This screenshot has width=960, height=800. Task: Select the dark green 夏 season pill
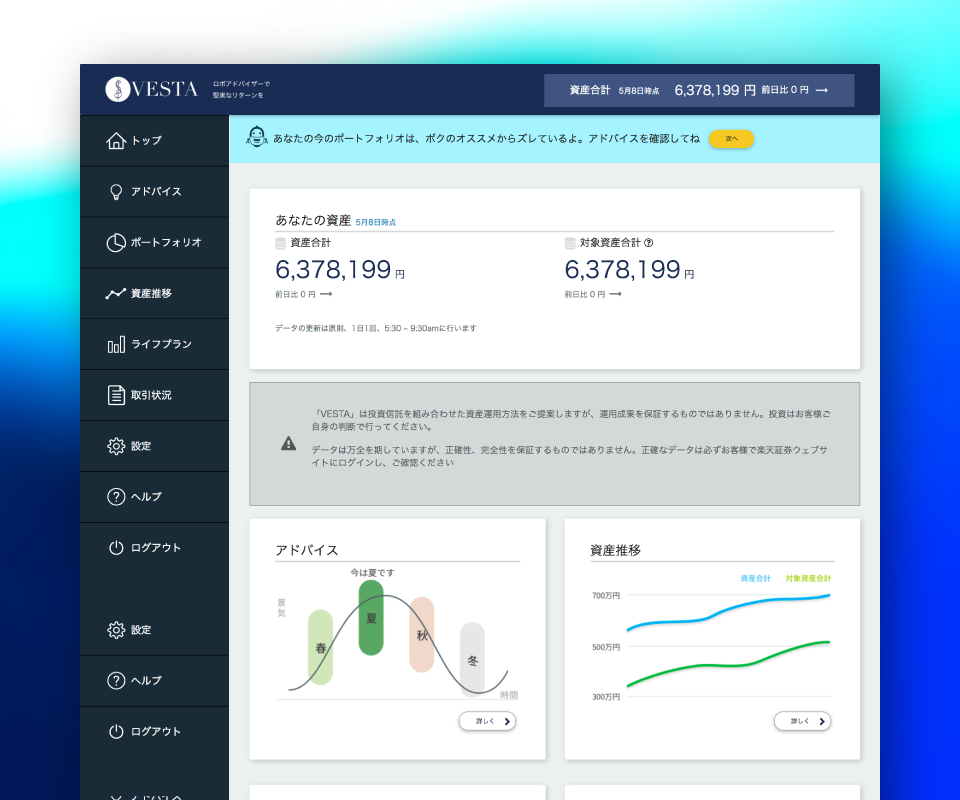click(x=371, y=618)
